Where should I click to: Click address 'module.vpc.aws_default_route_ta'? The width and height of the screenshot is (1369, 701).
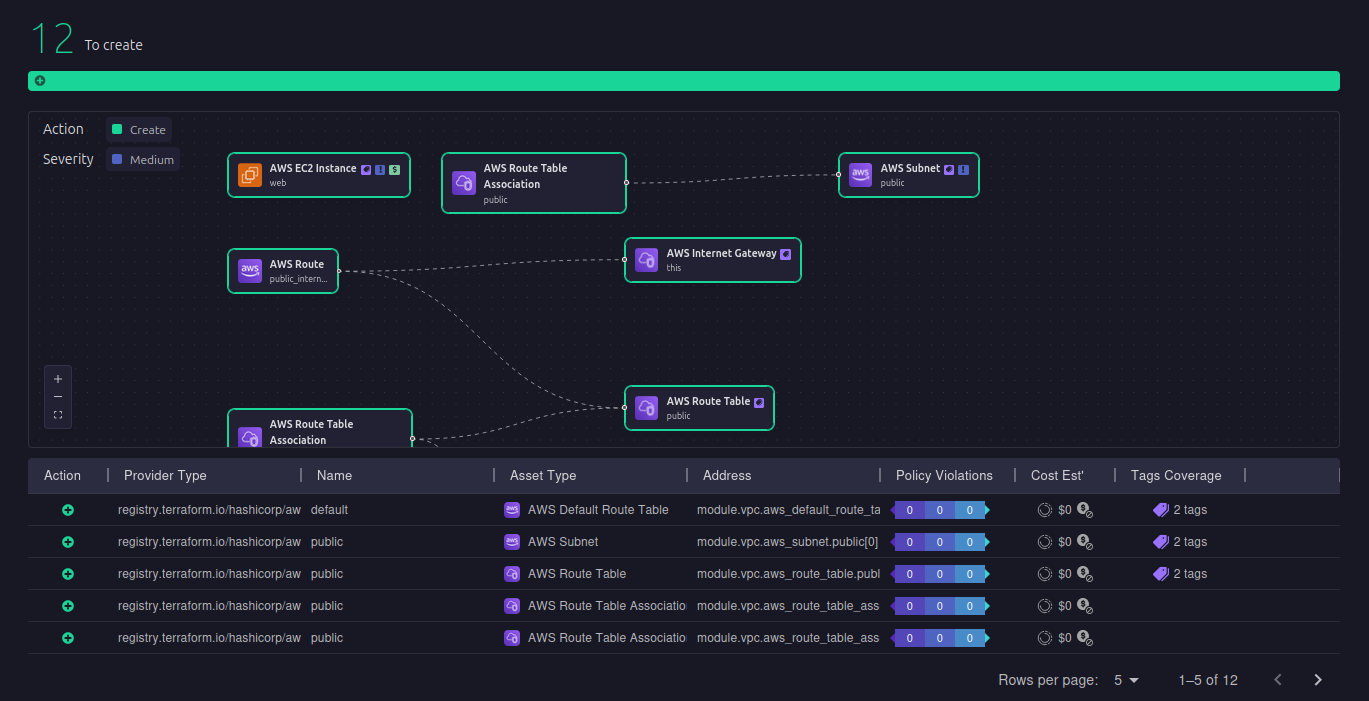coord(788,510)
